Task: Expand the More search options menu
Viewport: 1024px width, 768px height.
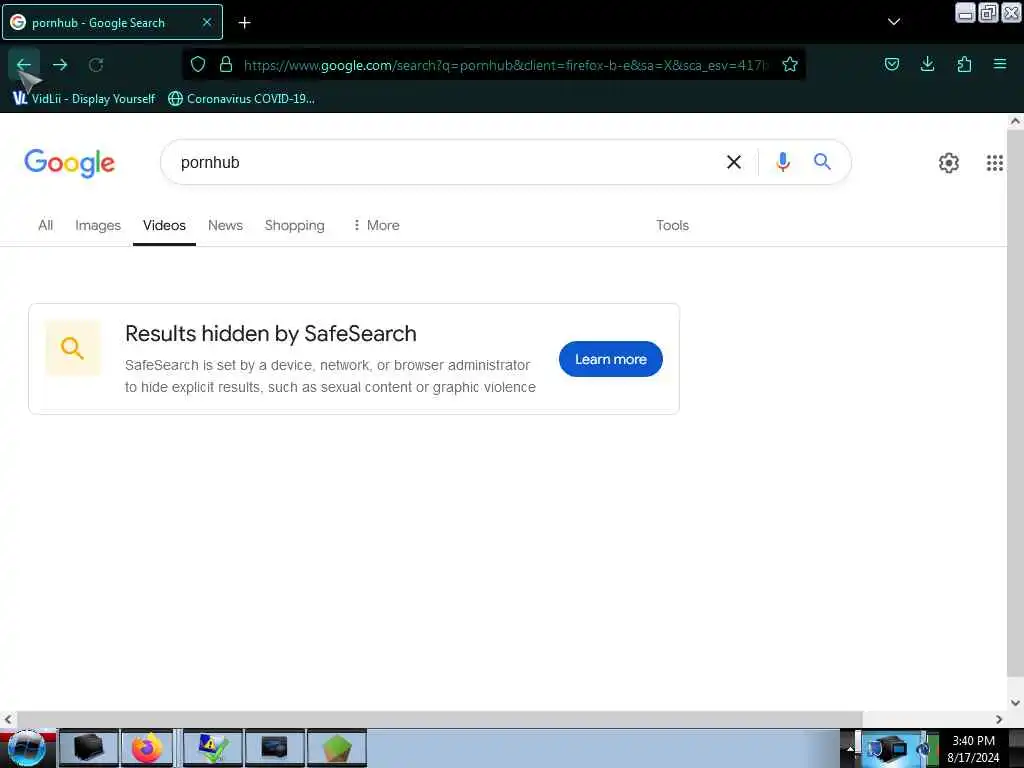Action: click(376, 225)
